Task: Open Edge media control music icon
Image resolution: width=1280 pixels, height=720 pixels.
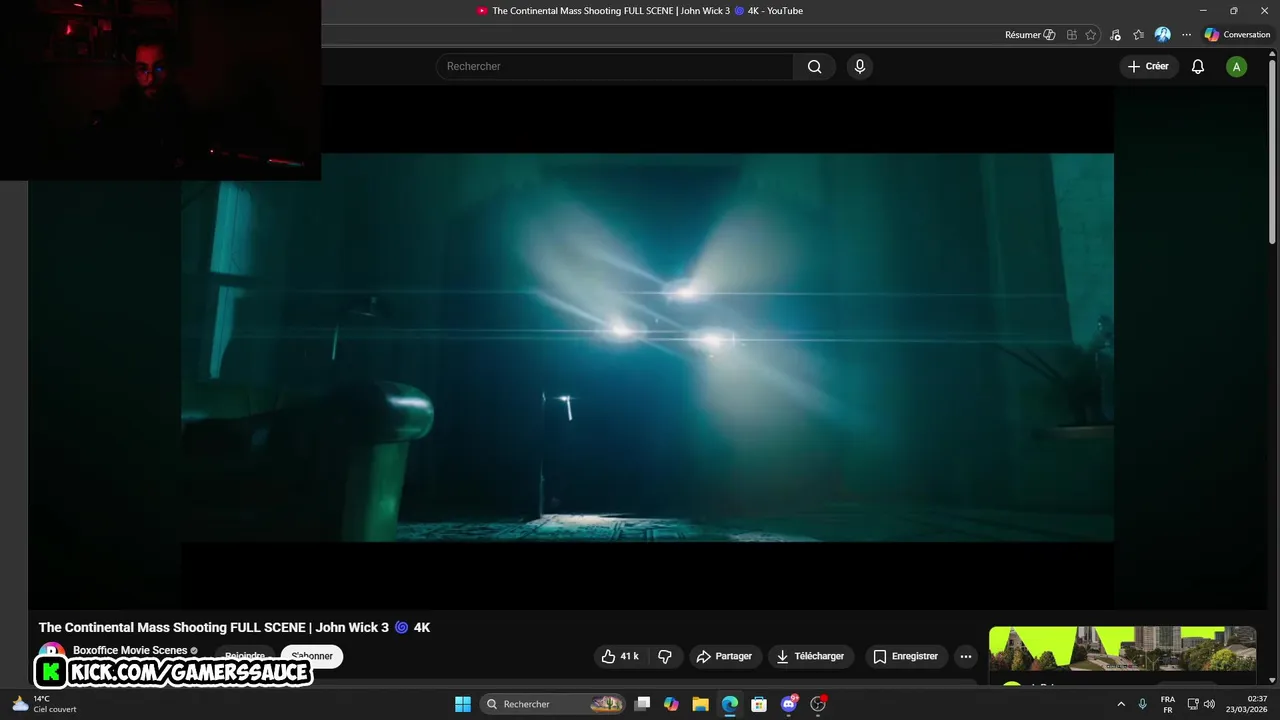Action: coord(1115,35)
